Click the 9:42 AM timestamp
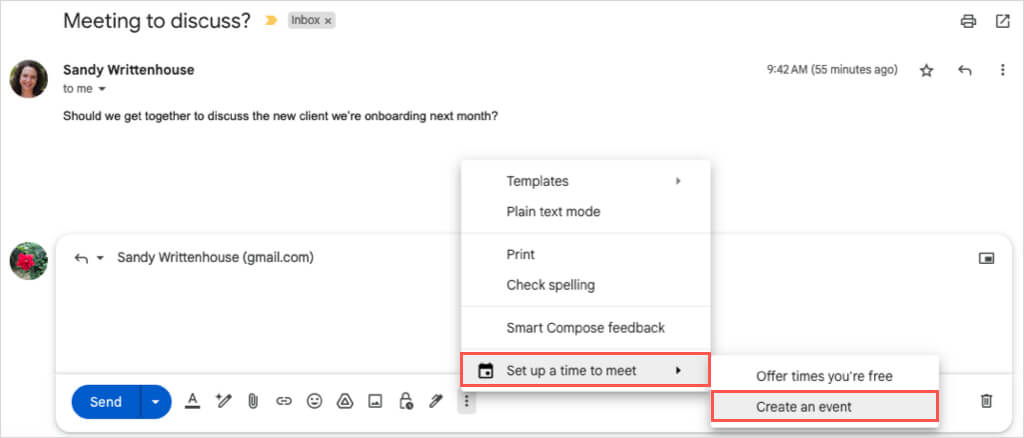The height and width of the screenshot is (438, 1024). click(832, 70)
